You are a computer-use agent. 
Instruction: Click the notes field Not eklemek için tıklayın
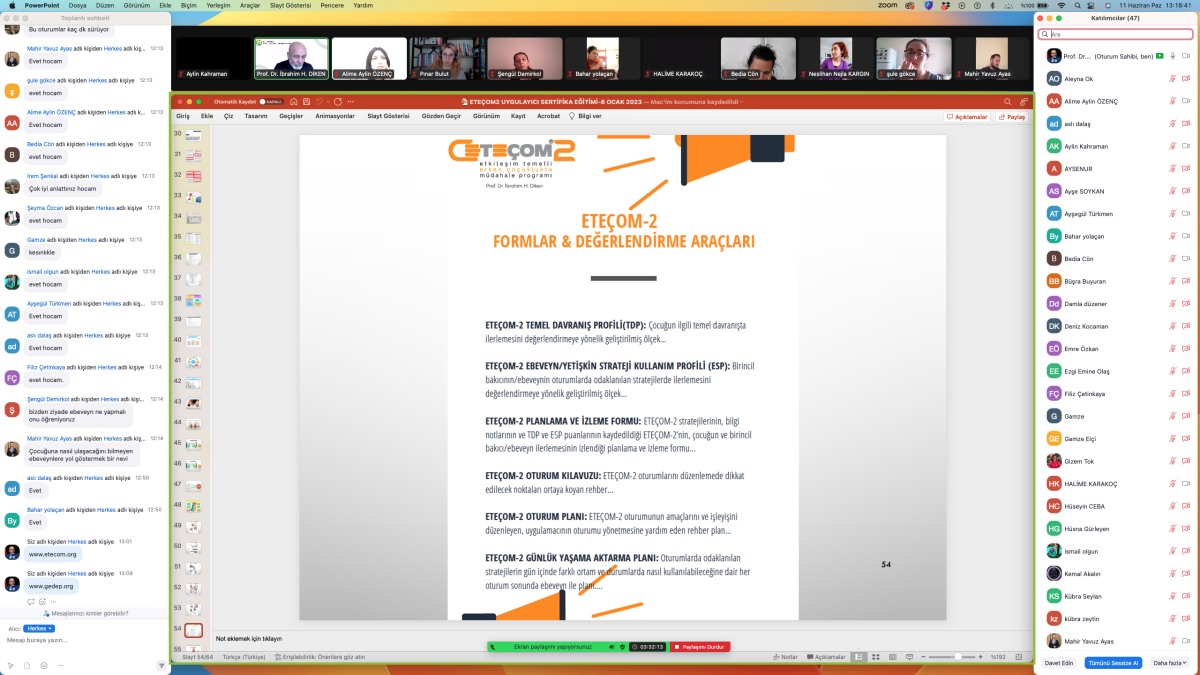(249, 638)
